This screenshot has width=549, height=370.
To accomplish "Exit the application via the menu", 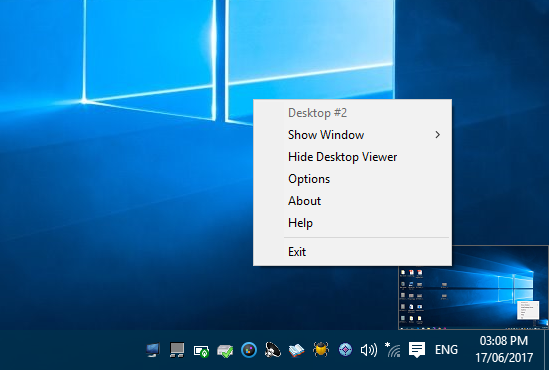I will click(352, 252).
